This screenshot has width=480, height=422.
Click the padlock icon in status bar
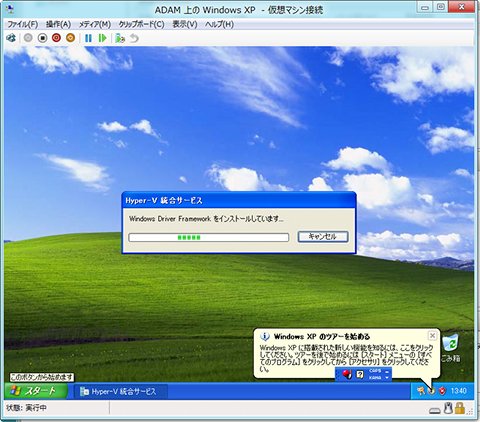[460, 408]
